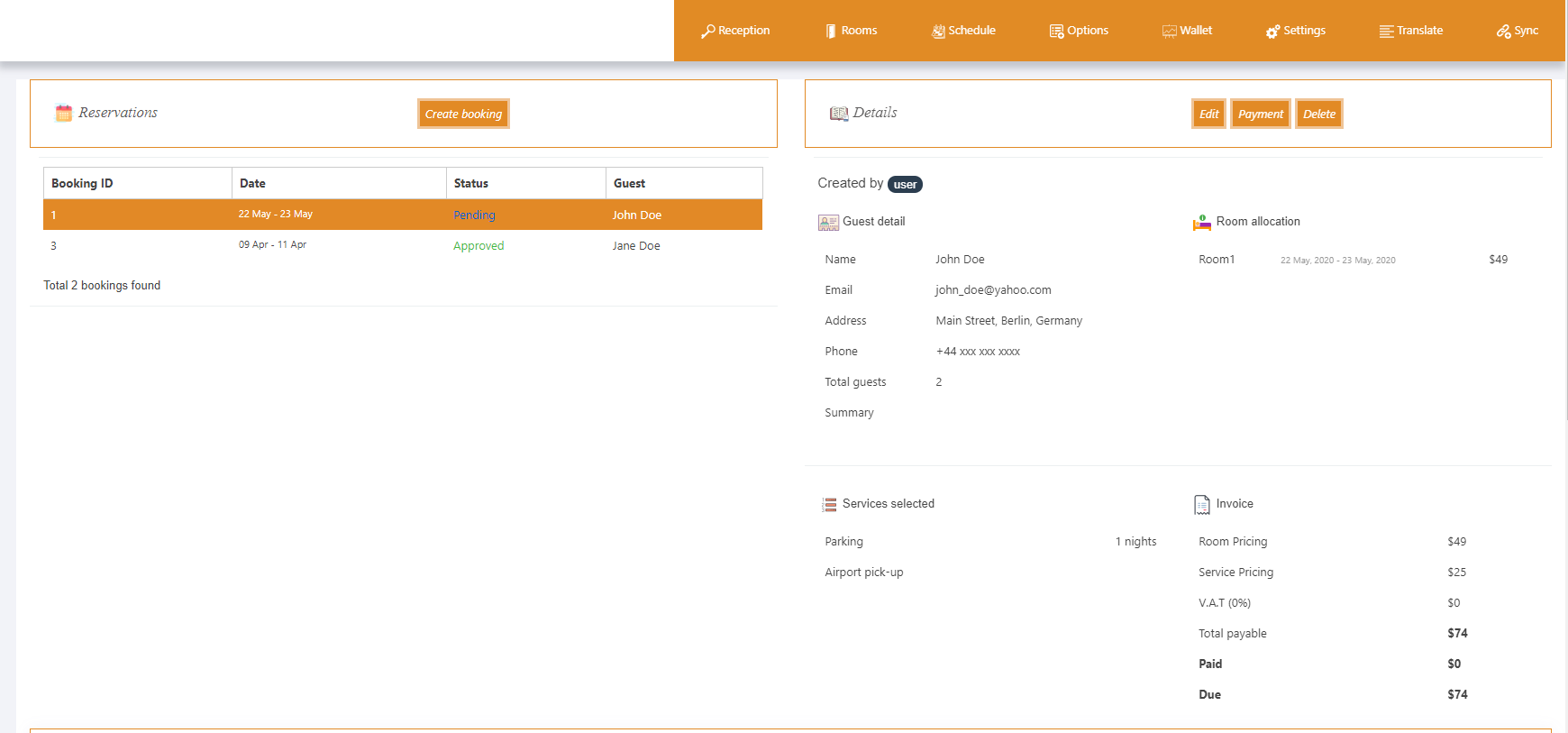Click the '09 Apr - 11 Apr' date cell
This screenshot has width=1568, height=733.
coord(272,245)
